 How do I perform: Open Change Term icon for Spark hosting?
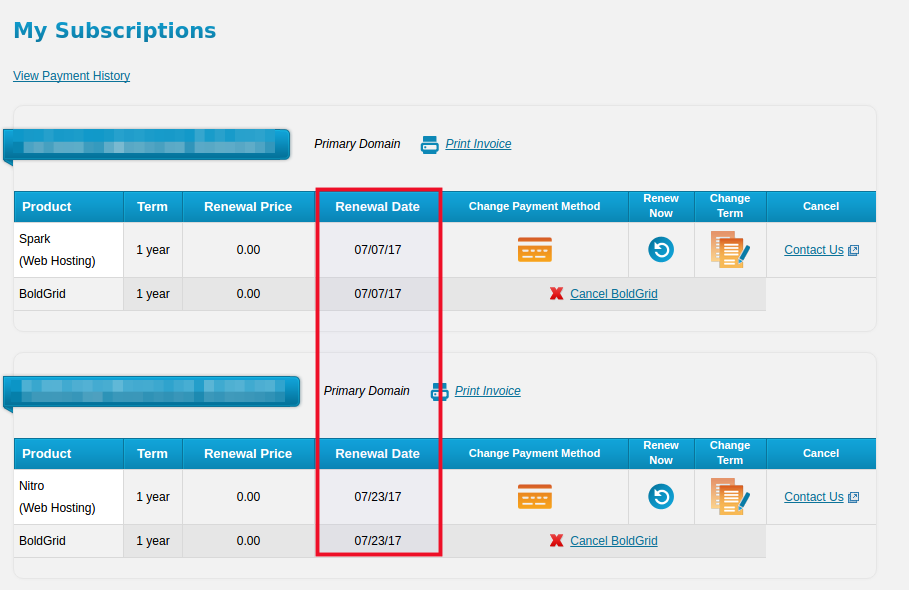click(729, 249)
